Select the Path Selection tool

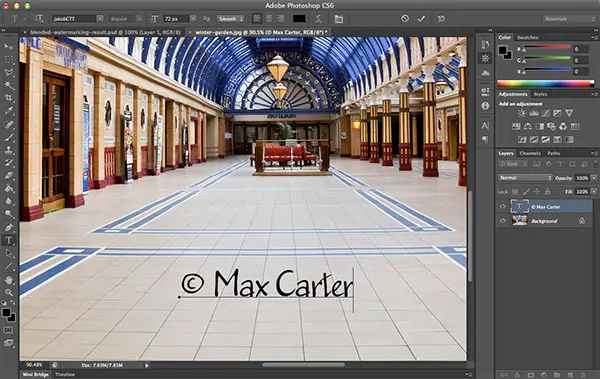8,253
